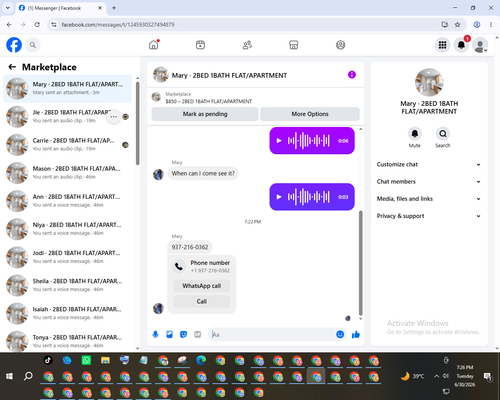Click the audio waveform of the 0:06 clip
The width and height of the screenshot is (500, 400).
point(309,141)
